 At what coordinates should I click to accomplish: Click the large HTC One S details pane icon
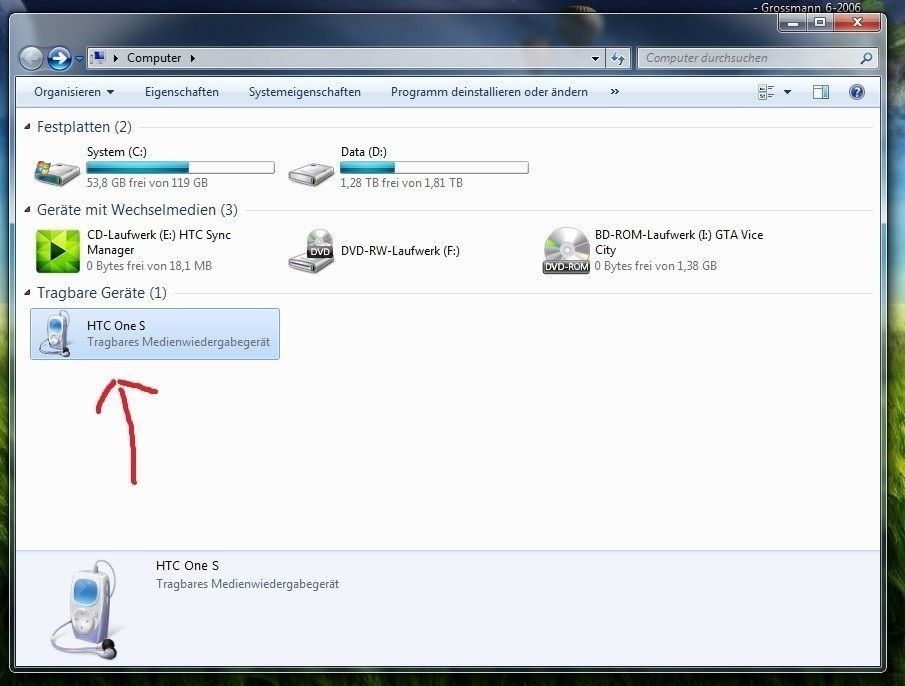click(x=85, y=609)
